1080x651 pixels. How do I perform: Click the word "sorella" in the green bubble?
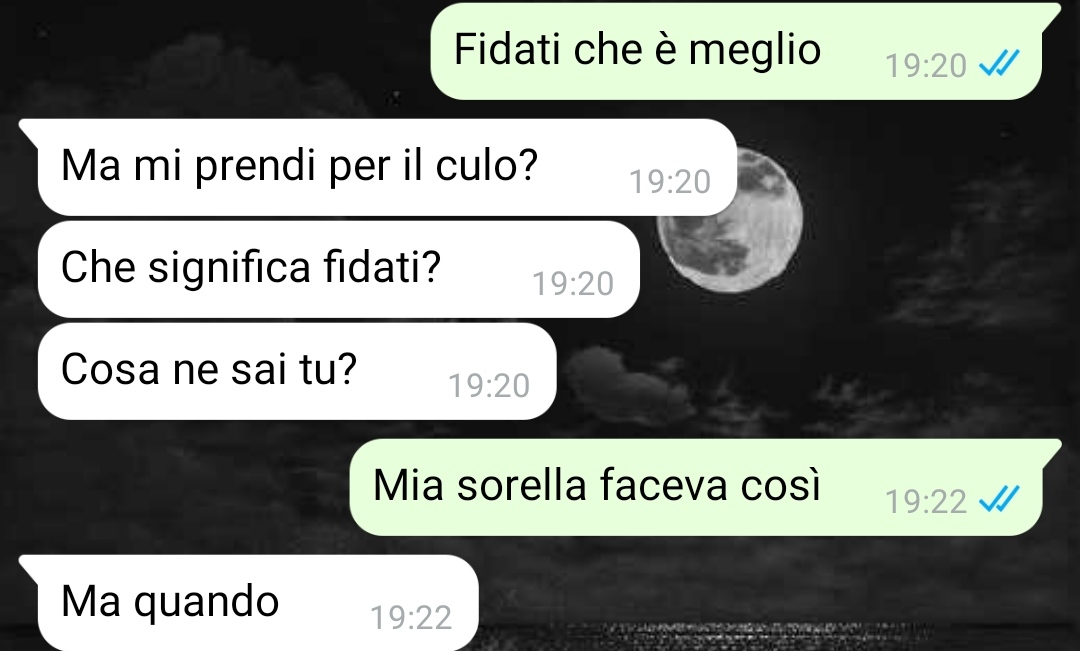521,484
